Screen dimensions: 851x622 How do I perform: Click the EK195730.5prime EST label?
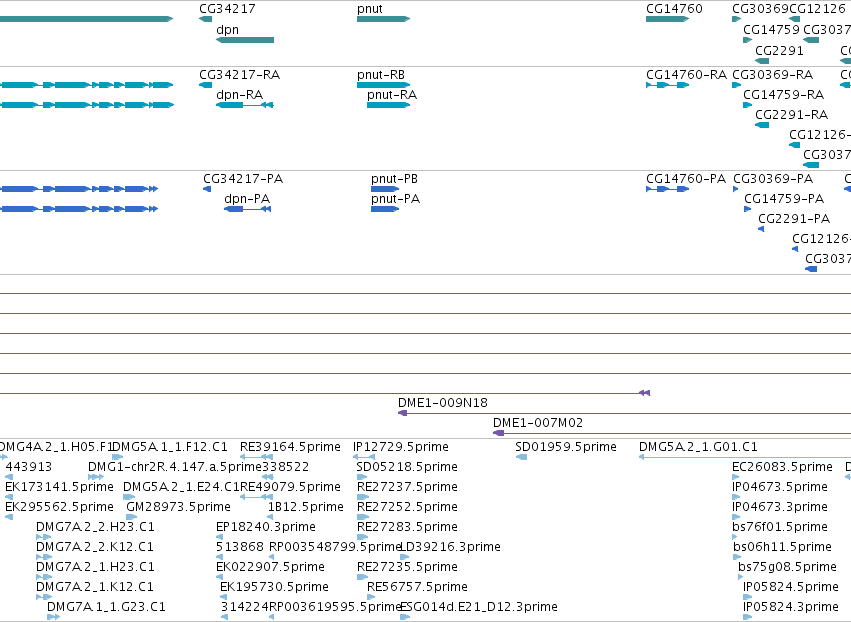[274, 588]
